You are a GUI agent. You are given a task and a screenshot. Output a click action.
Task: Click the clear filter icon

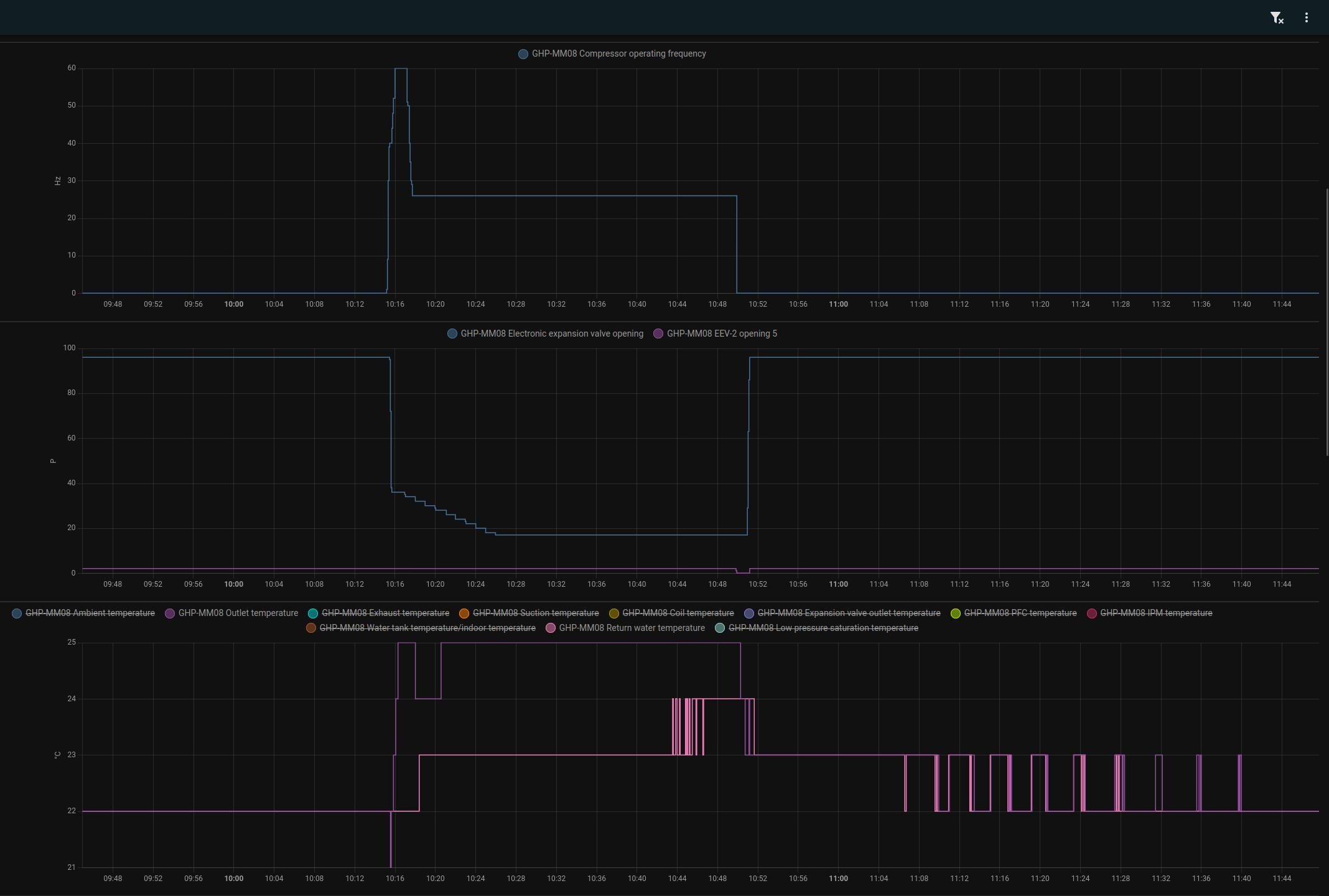(1276, 18)
